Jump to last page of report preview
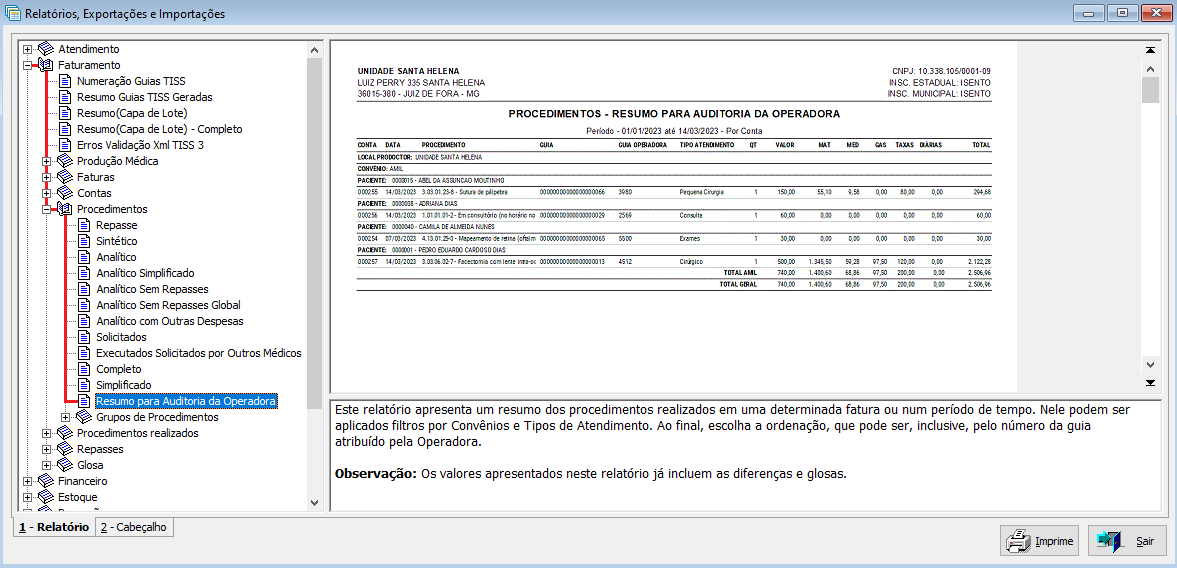Screen dimensions: 1177x568 point(1149,383)
